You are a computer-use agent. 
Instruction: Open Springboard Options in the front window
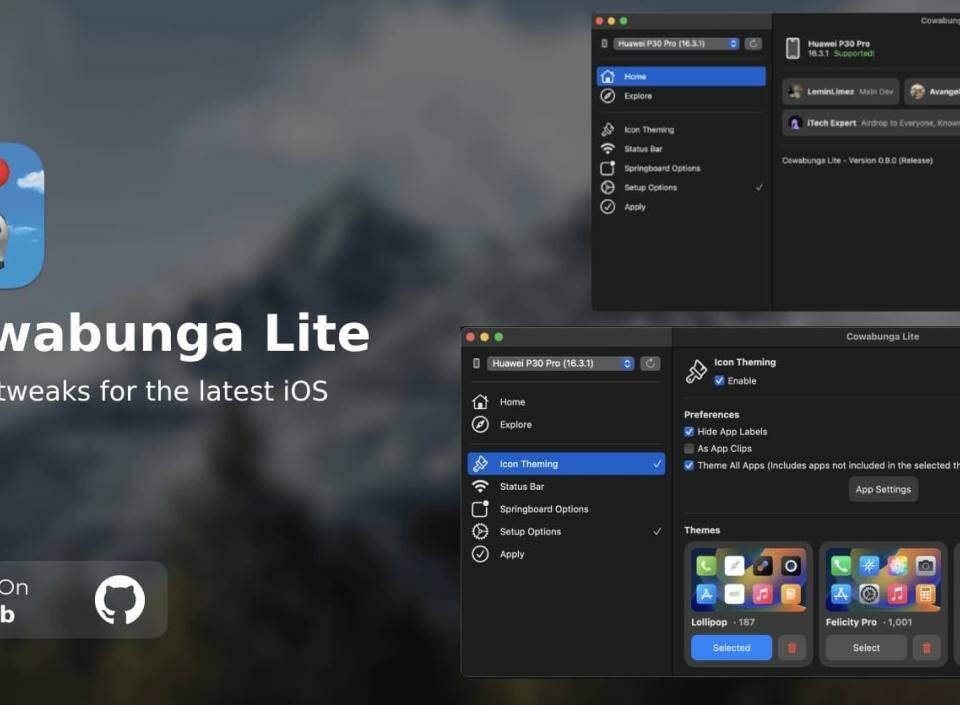click(x=566, y=509)
